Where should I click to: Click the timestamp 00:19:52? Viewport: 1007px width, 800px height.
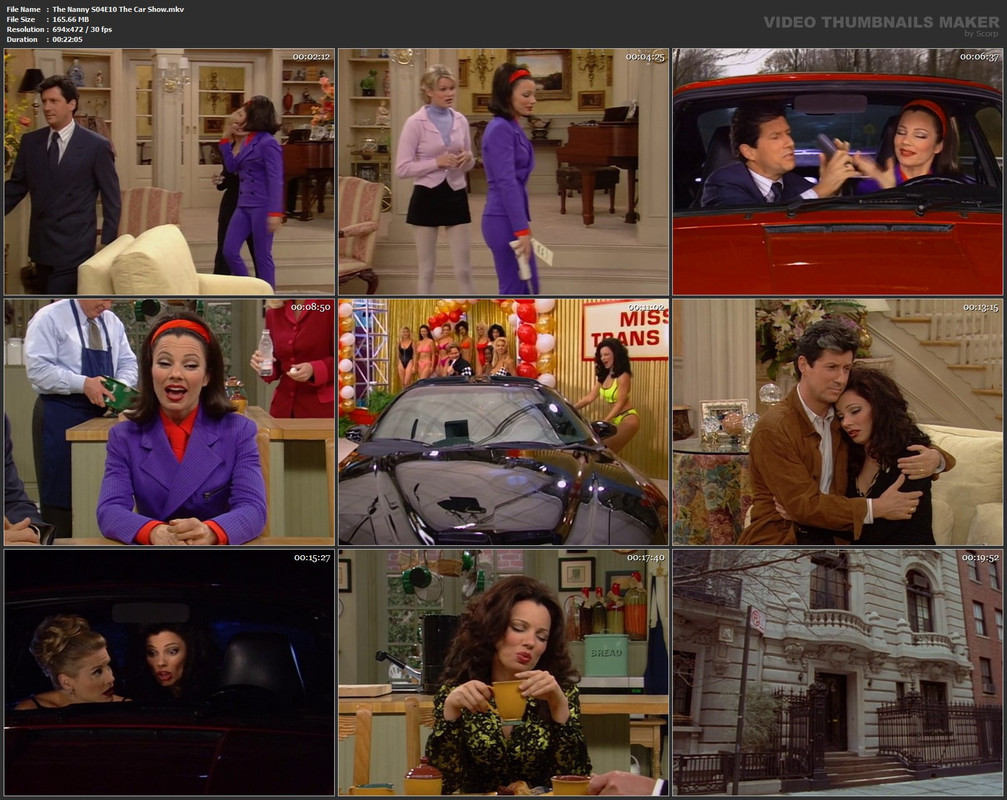(981, 558)
